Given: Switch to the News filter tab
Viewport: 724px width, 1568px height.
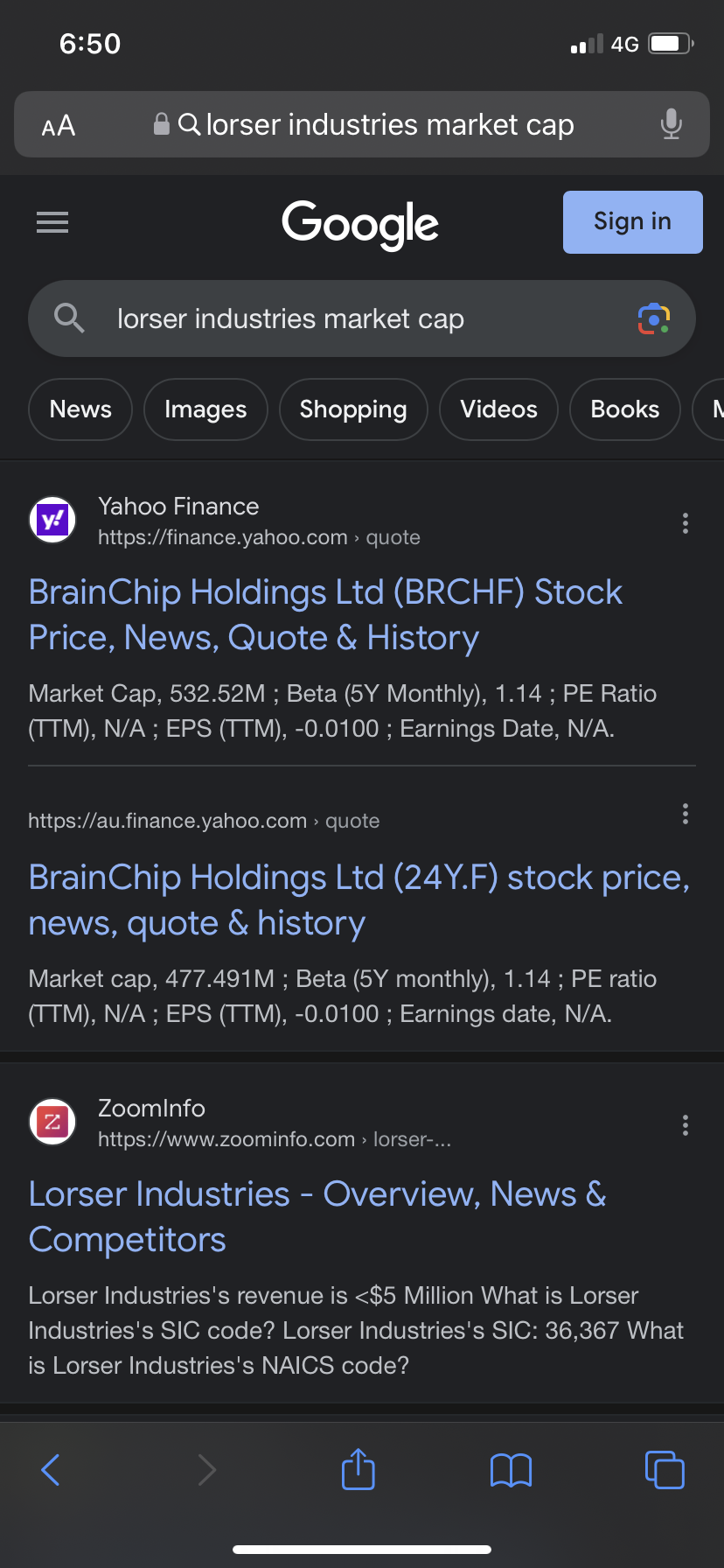Looking at the screenshot, I should point(80,409).
